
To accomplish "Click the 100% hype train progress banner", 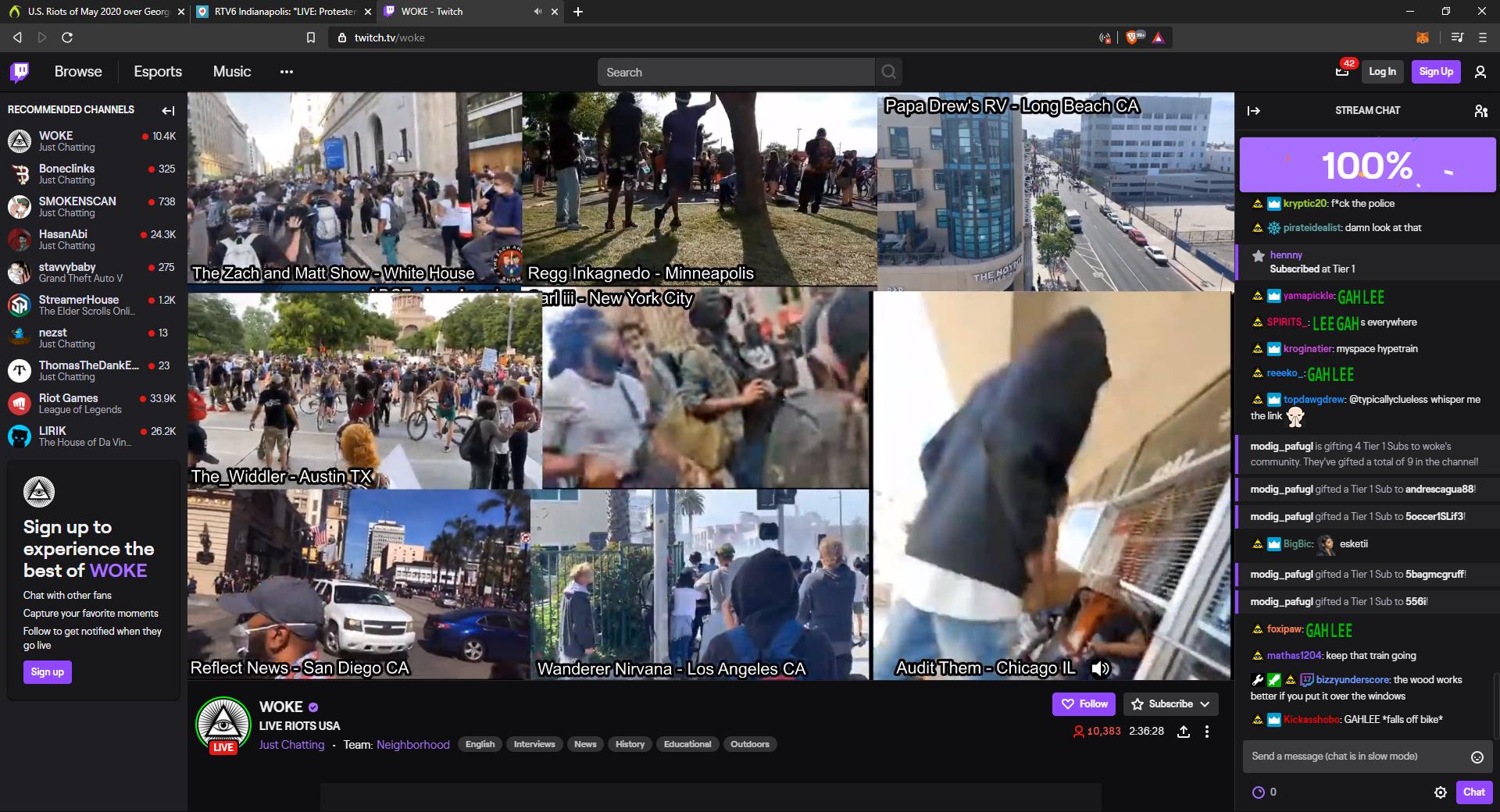I will pyautogui.click(x=1367, y=165).
